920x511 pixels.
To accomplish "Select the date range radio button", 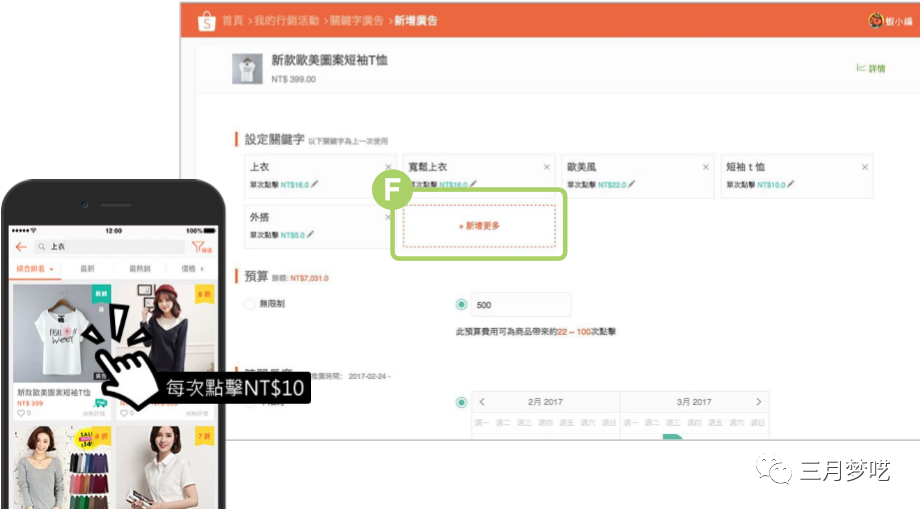I will click(461, 402).
